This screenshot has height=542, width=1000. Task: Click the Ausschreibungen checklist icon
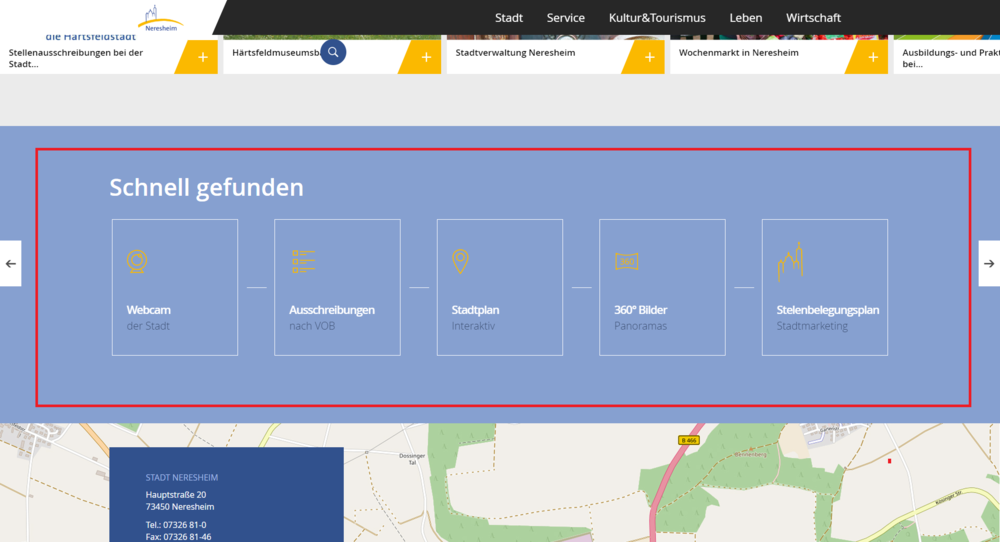(303, 262)
